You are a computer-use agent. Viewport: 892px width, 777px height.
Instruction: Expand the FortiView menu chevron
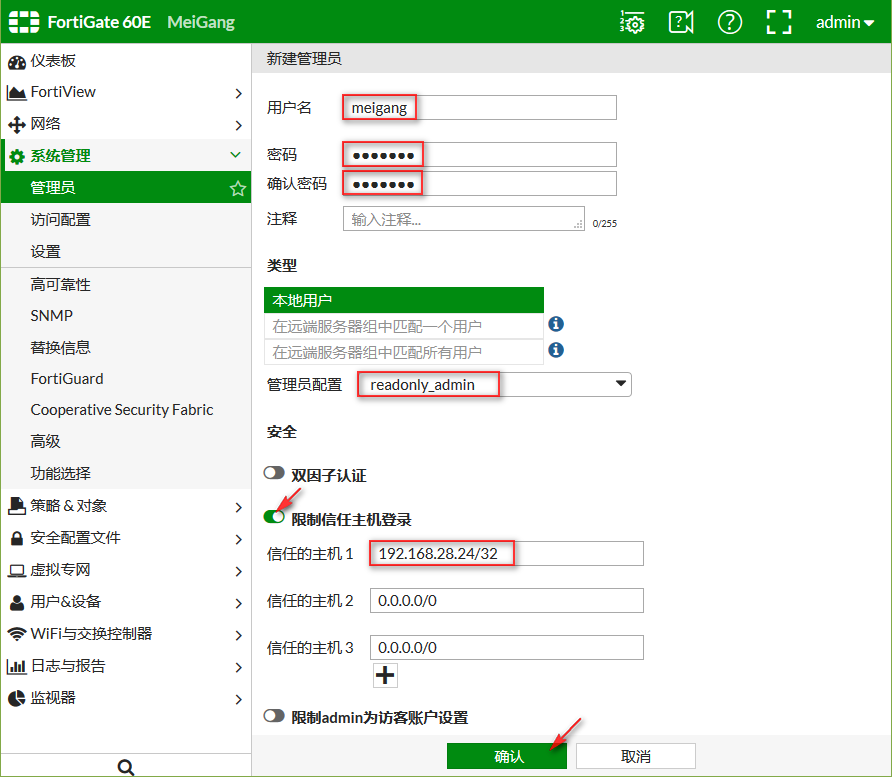[x=239, y=93]
